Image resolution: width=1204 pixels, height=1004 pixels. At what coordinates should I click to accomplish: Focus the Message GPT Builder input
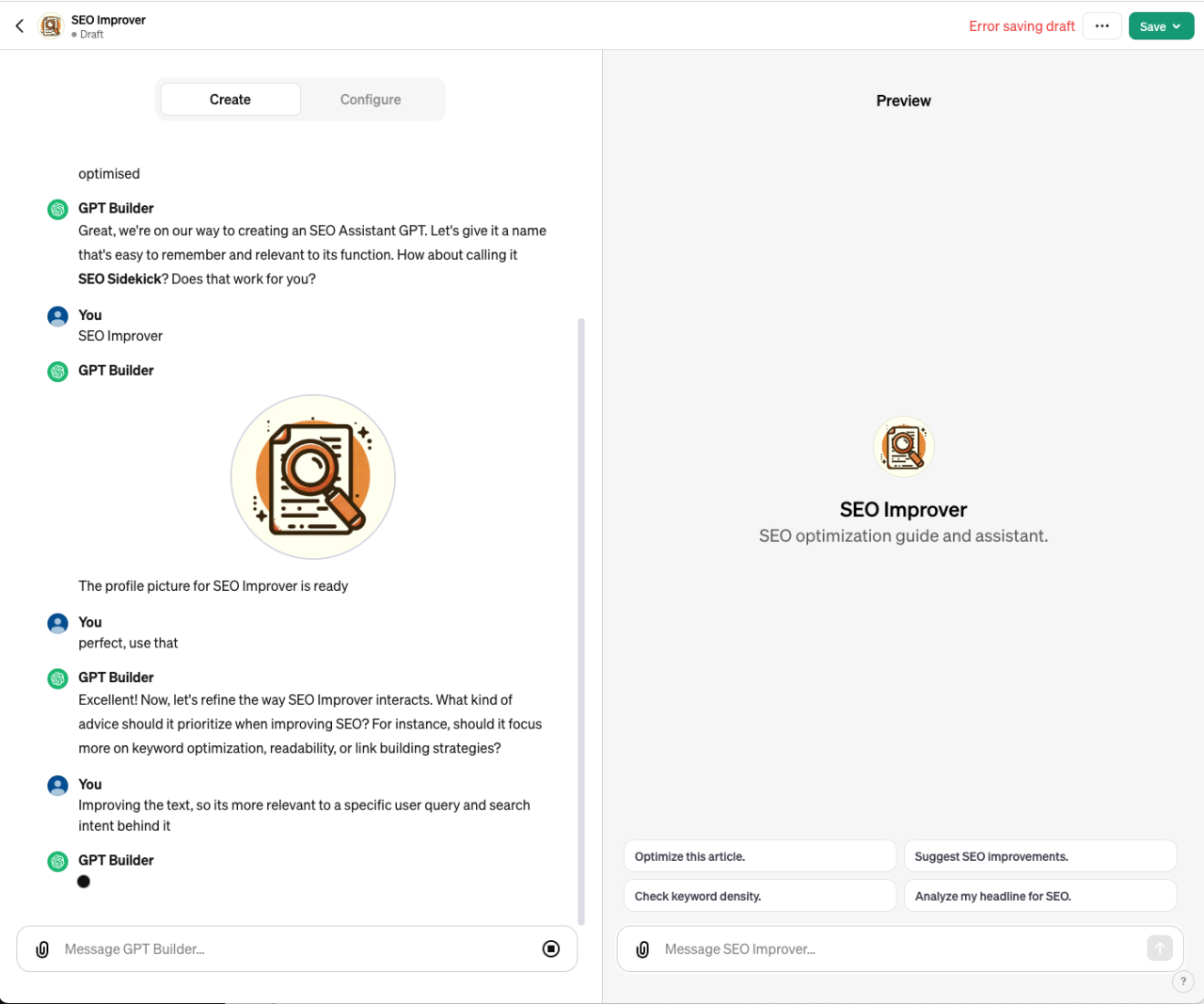point(296,948)
